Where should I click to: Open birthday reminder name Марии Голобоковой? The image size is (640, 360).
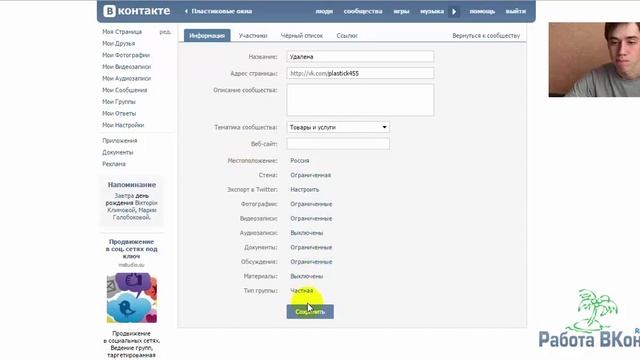pyautogui.click(x=133, y=214)
